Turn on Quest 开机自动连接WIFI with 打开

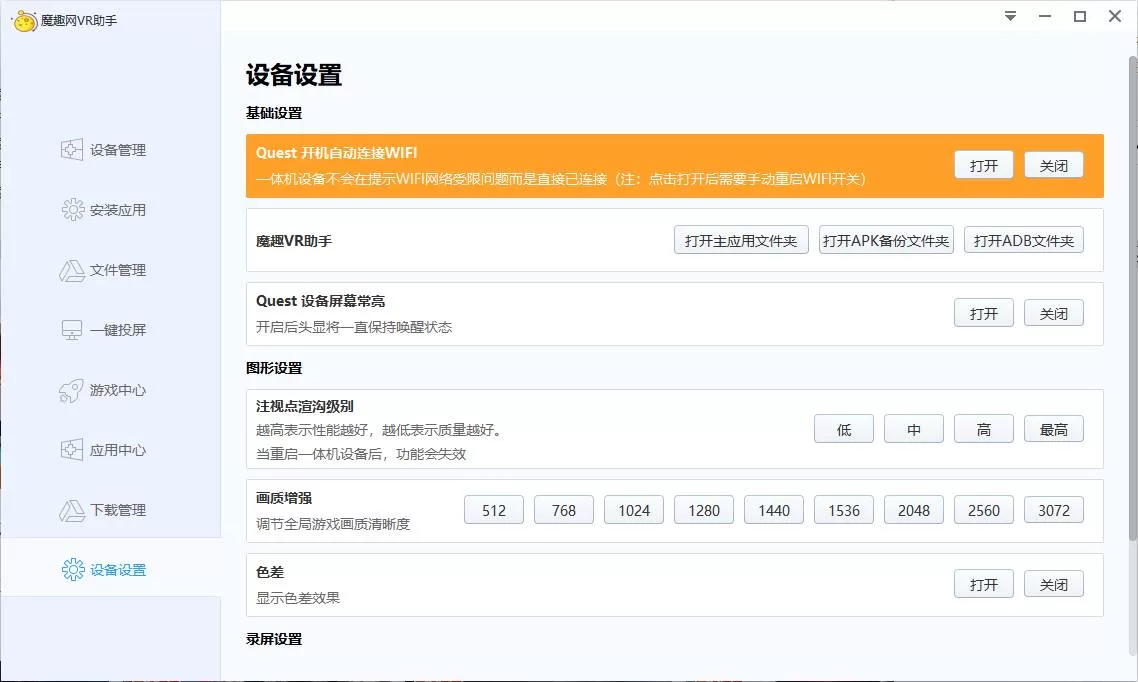pos(983,165)
